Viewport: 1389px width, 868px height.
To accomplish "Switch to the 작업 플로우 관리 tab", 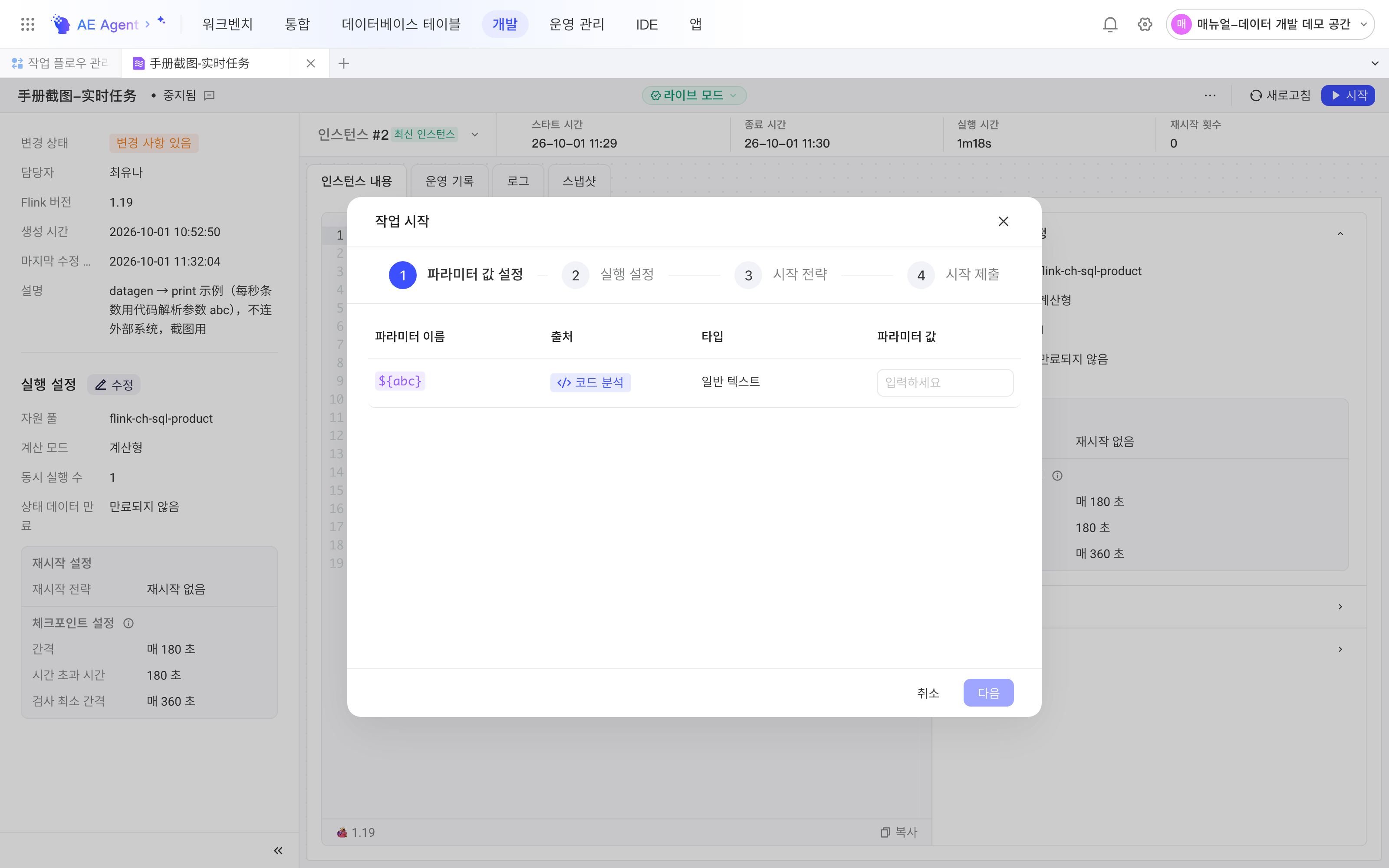I will coord(60,63).
